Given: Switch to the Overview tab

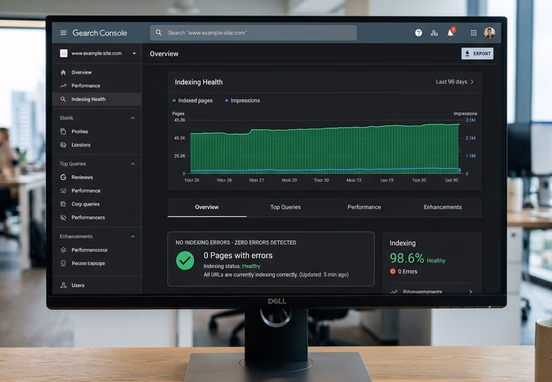Looking at the screenshot, I should (207, 207).
